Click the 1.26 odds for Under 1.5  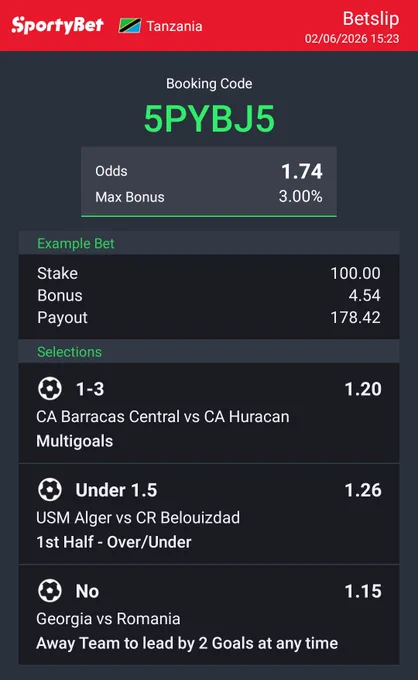pyautogui.click(x=363, y=490)
